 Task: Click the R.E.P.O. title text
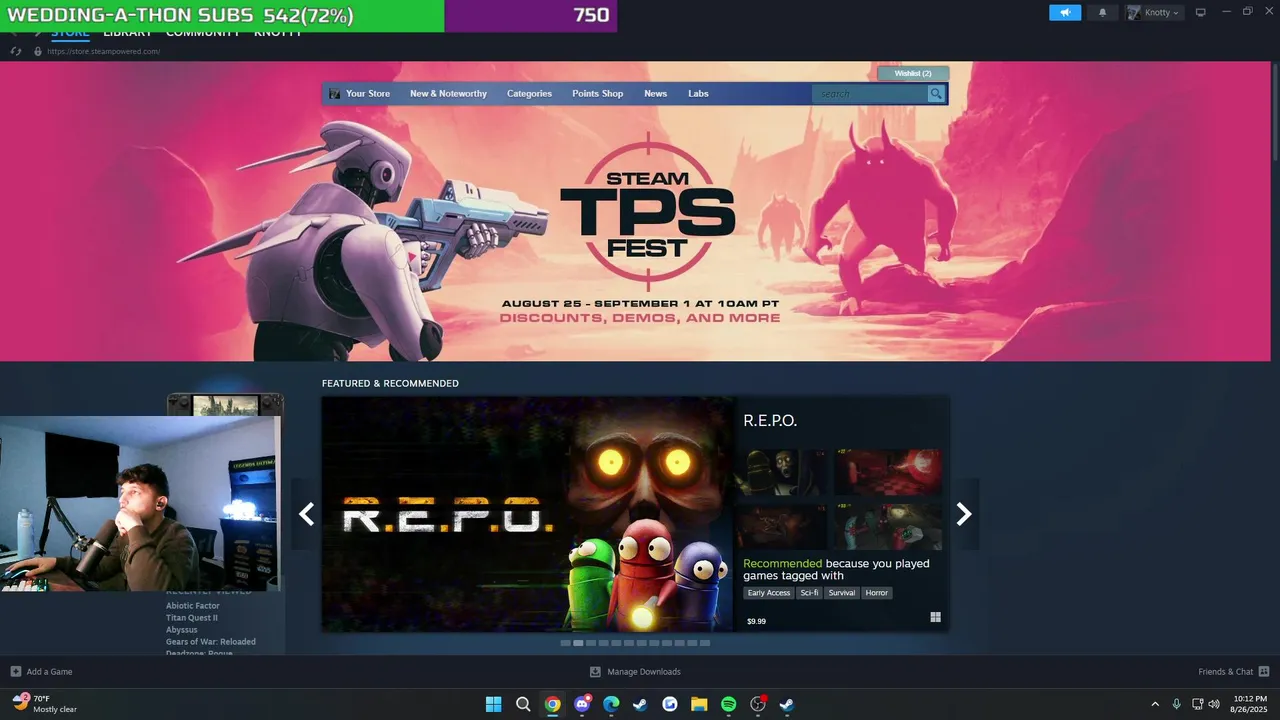770,421
